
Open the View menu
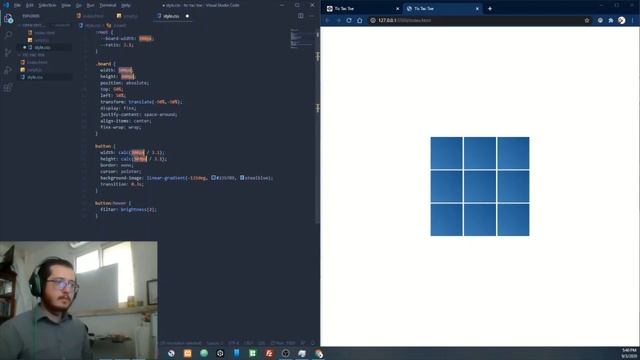[x=66, y=5]
